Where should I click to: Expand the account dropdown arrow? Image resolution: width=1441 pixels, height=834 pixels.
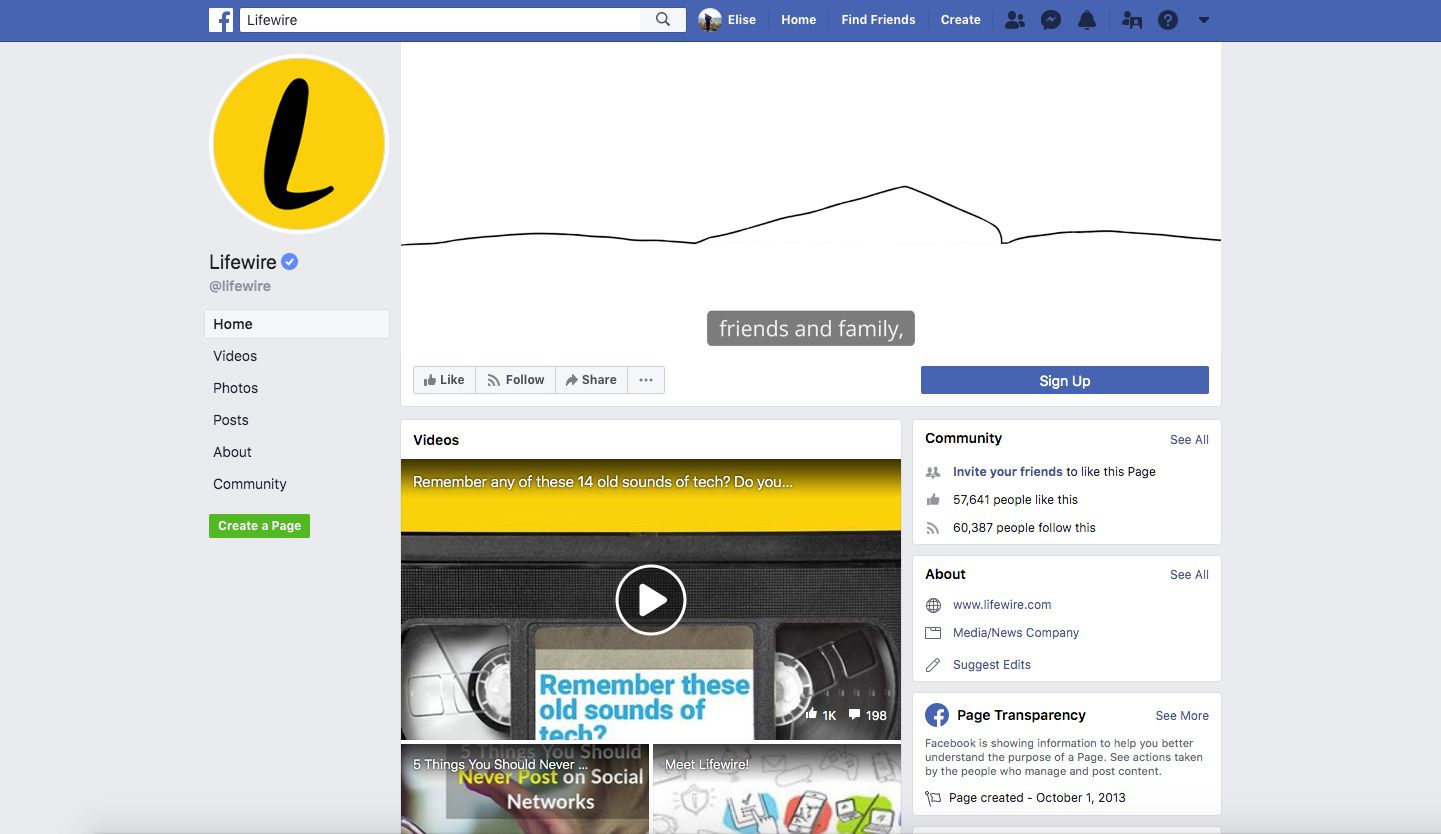pyautogui.click(x=1204, y=20)
